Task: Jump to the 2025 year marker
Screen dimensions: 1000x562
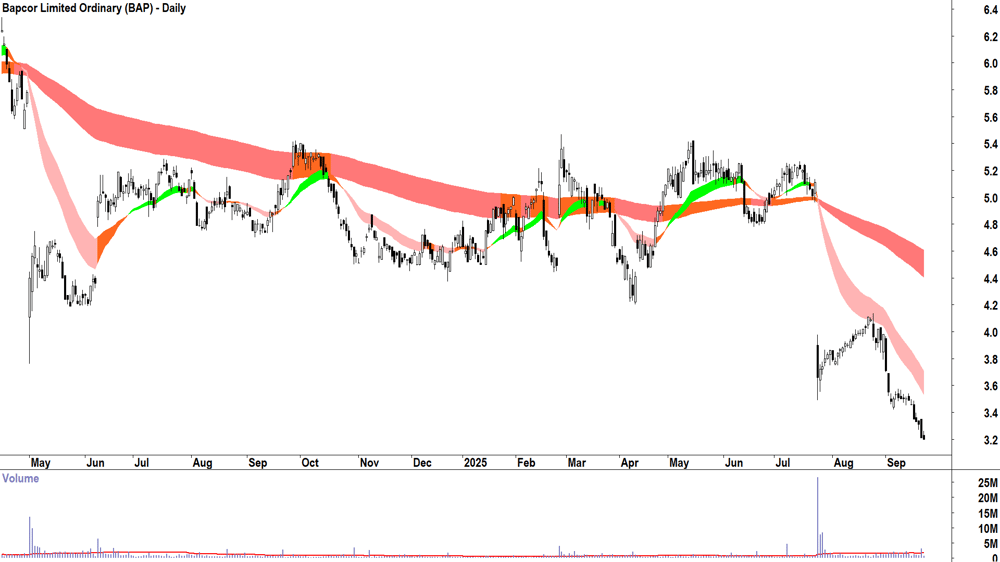Action: tap(476, 463)
